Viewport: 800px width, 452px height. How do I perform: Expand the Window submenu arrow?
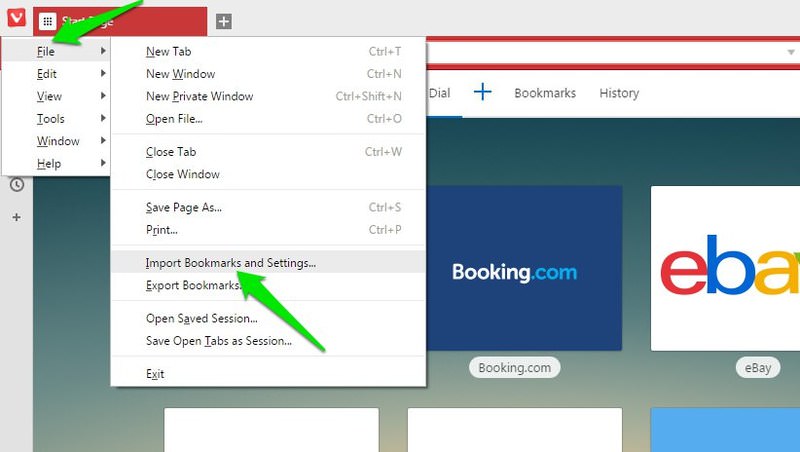pyautogui.click(x=103, y=141)
